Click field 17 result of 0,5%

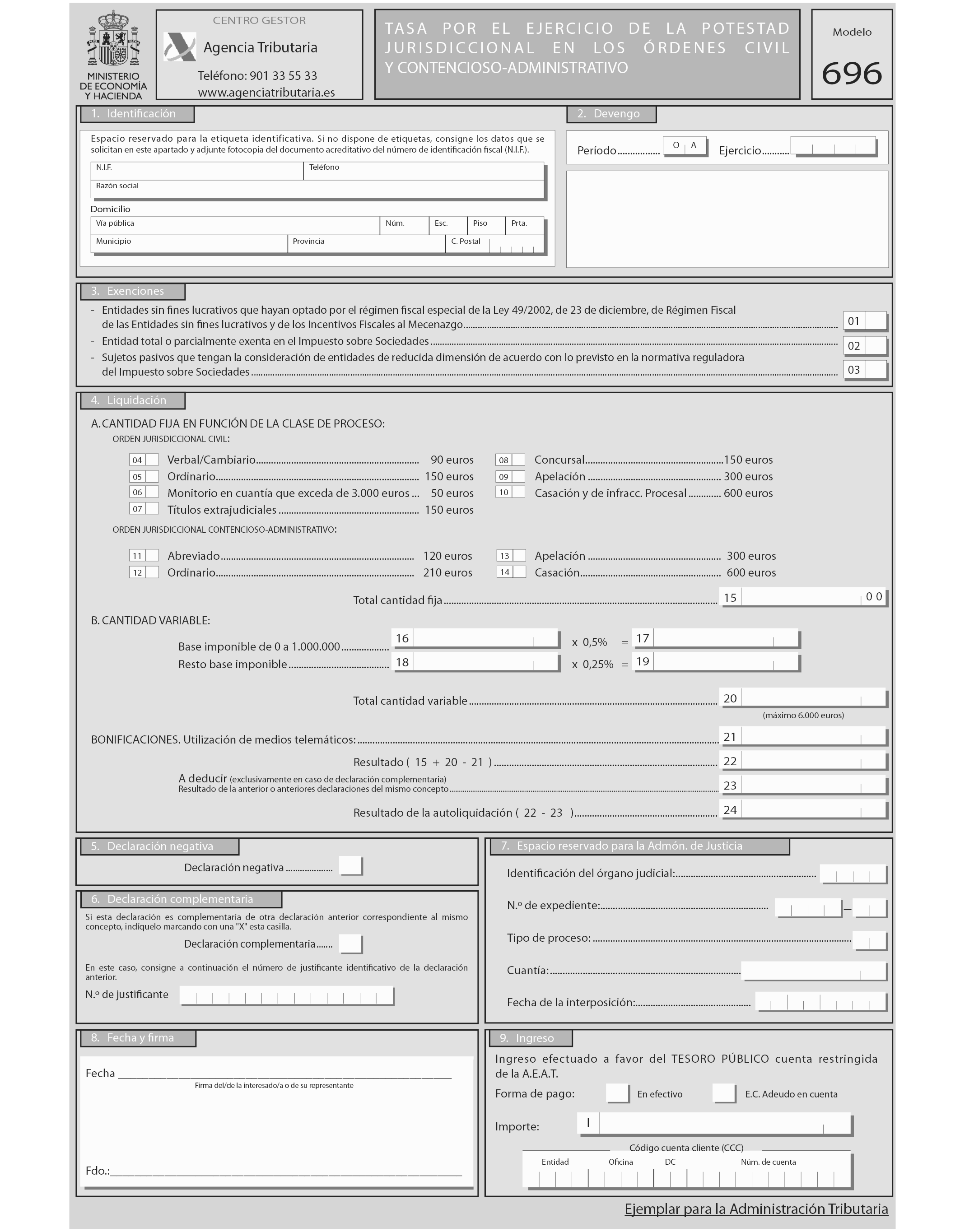[726, 638]
